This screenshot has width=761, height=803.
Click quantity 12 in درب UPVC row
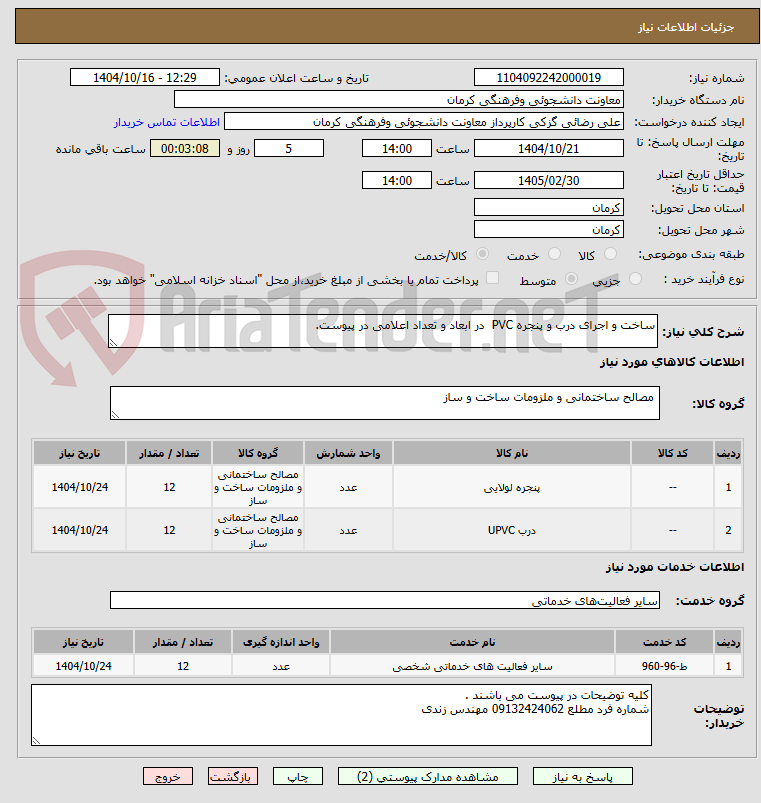click(169, 530)
